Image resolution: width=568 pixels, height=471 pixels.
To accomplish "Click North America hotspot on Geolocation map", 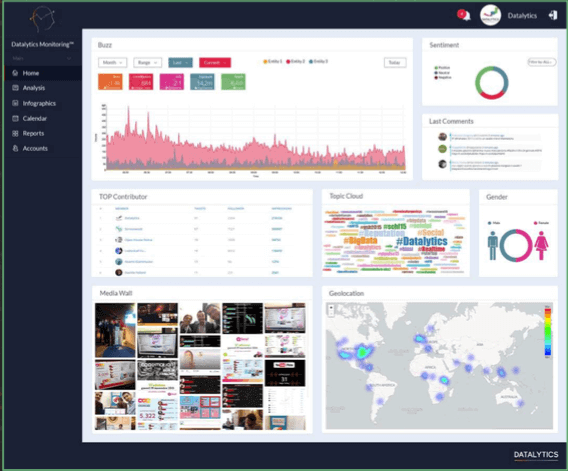I will [x=362, y=351].
